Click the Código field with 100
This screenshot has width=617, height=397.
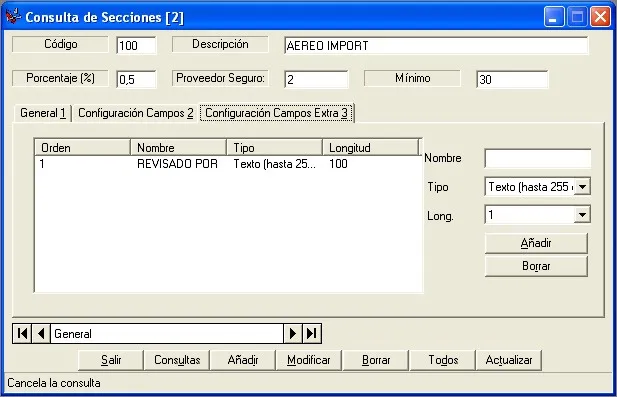tap(136, 46)
